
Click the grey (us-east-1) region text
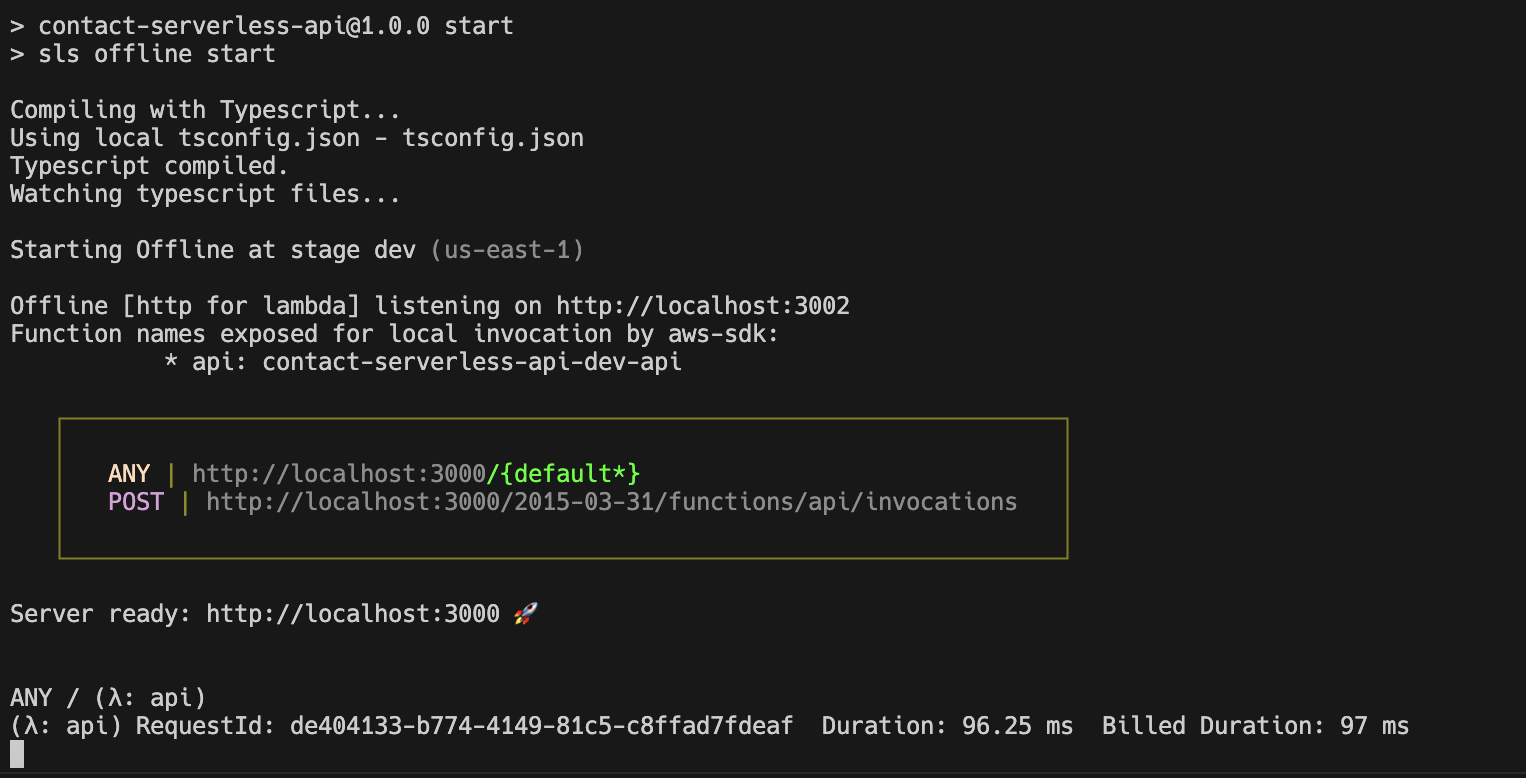pyautogui.click(x=507, y=250)
